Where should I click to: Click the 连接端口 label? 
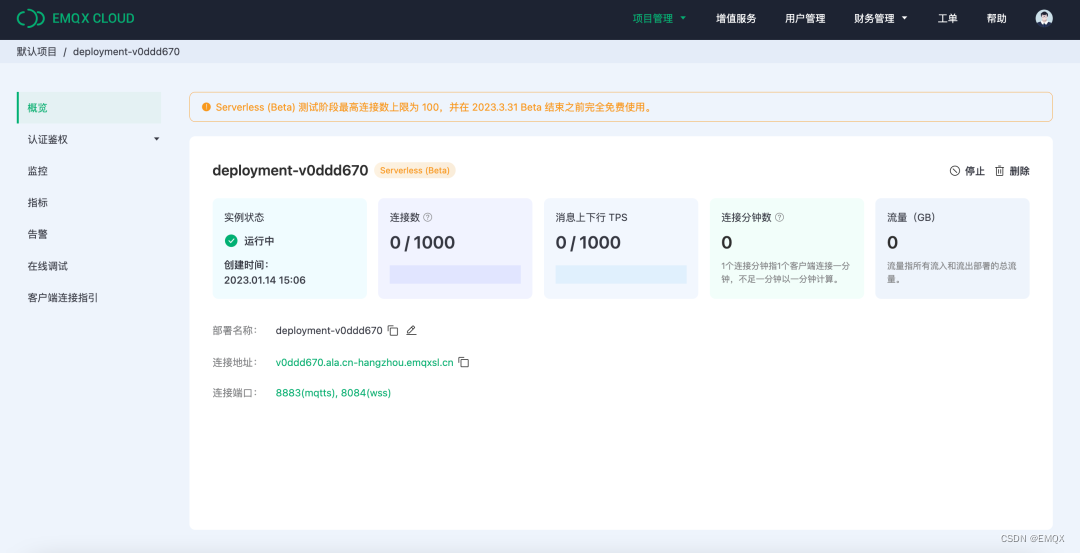click(x=234, y=393)
